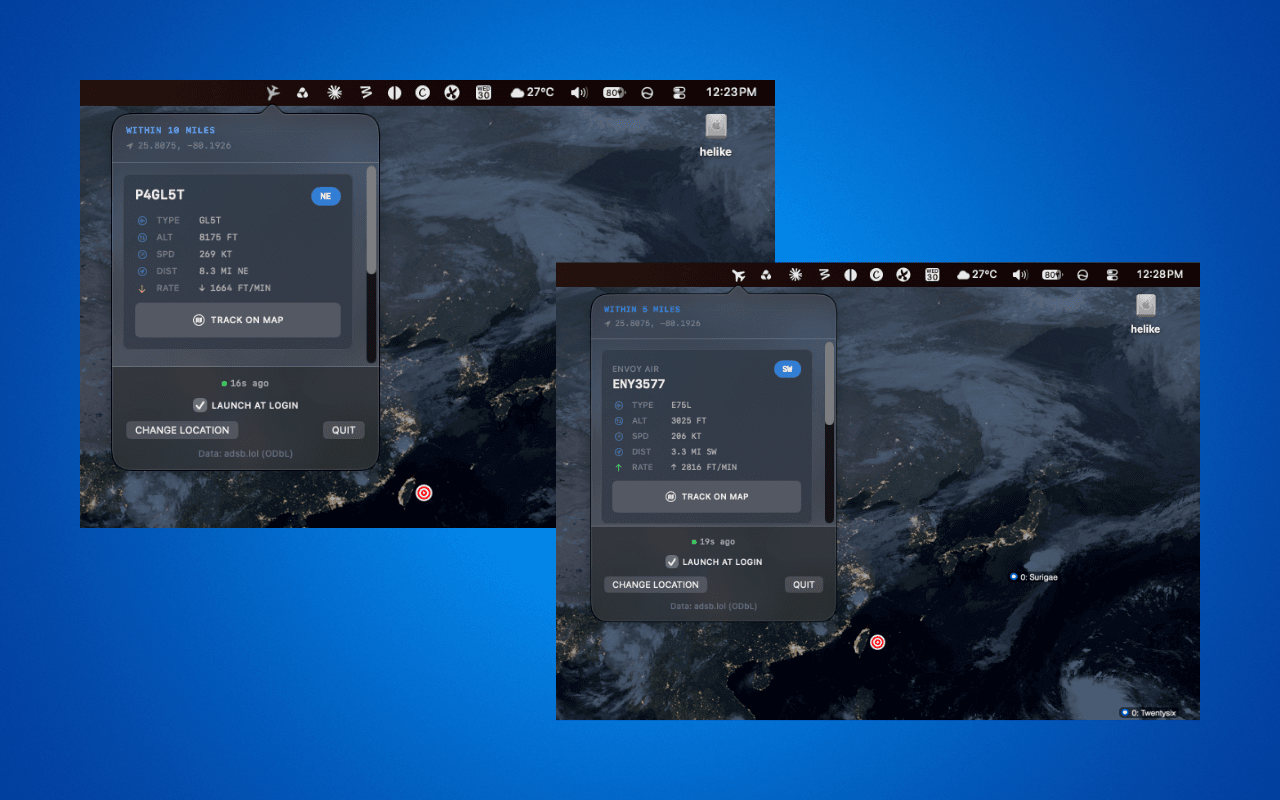Screen dimensions: 1280x800
Task: Click the scrollbar in the ENY3577 flight list
Action: pos(829,384)
